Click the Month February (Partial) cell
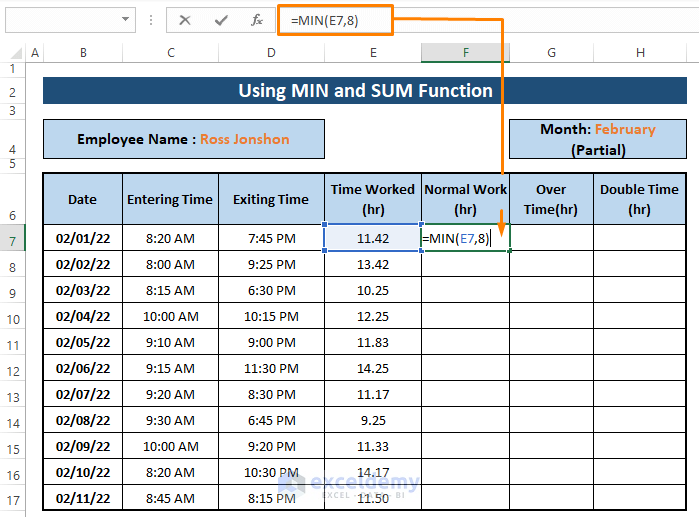699x517 pixels. click(597, 139)
